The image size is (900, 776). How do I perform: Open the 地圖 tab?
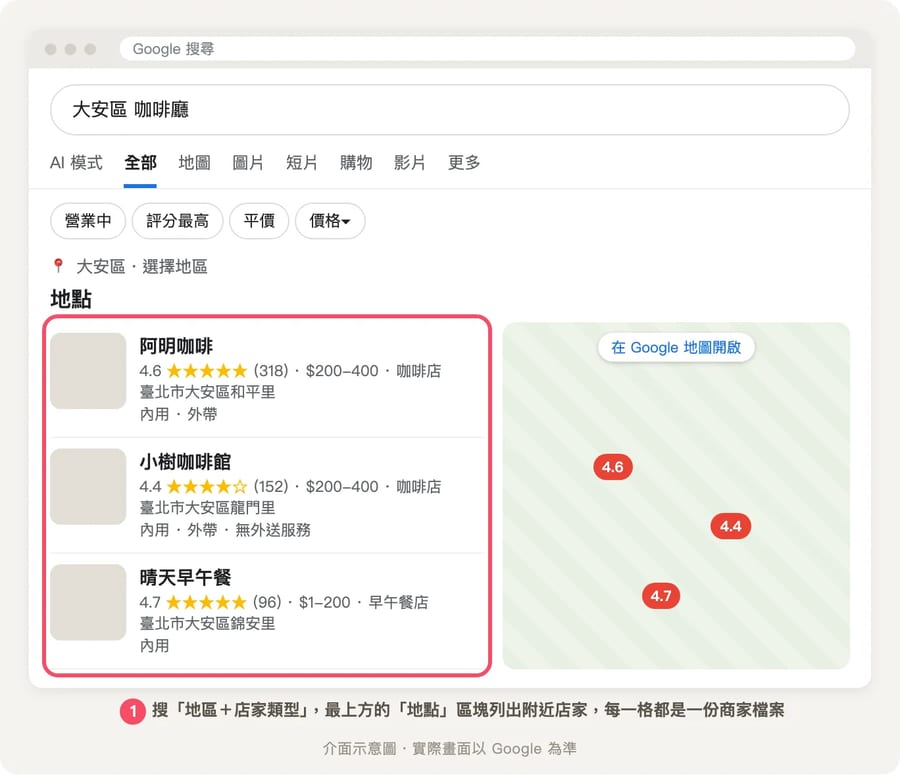pyautogui.click(x=194, y=163)
